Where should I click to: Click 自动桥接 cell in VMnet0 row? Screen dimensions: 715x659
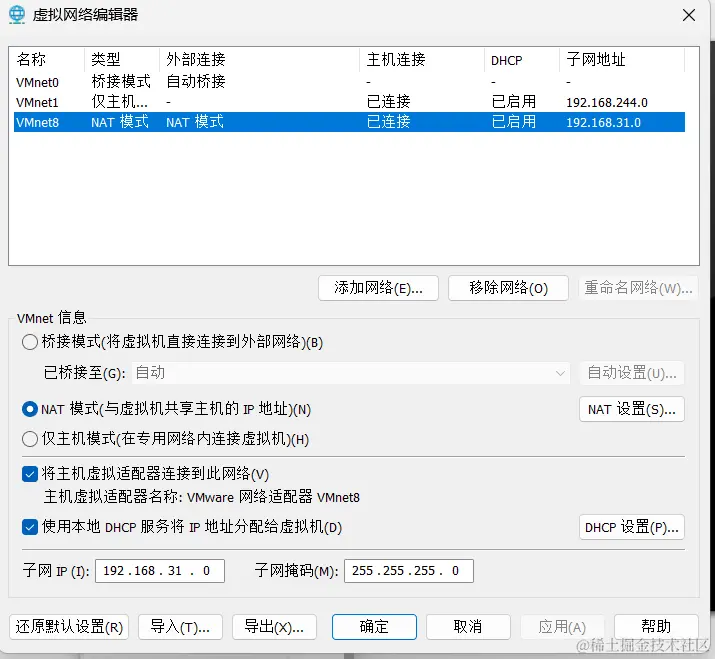tap(196, 82)
